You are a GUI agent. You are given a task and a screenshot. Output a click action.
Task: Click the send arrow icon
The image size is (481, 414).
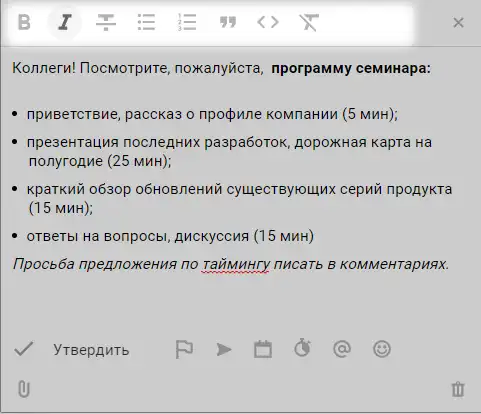(224, 350)
